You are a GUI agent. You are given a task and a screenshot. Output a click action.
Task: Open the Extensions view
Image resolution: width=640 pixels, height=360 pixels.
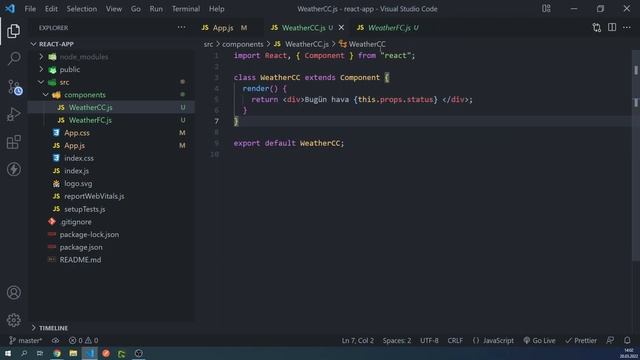click(x=13, y=142)
